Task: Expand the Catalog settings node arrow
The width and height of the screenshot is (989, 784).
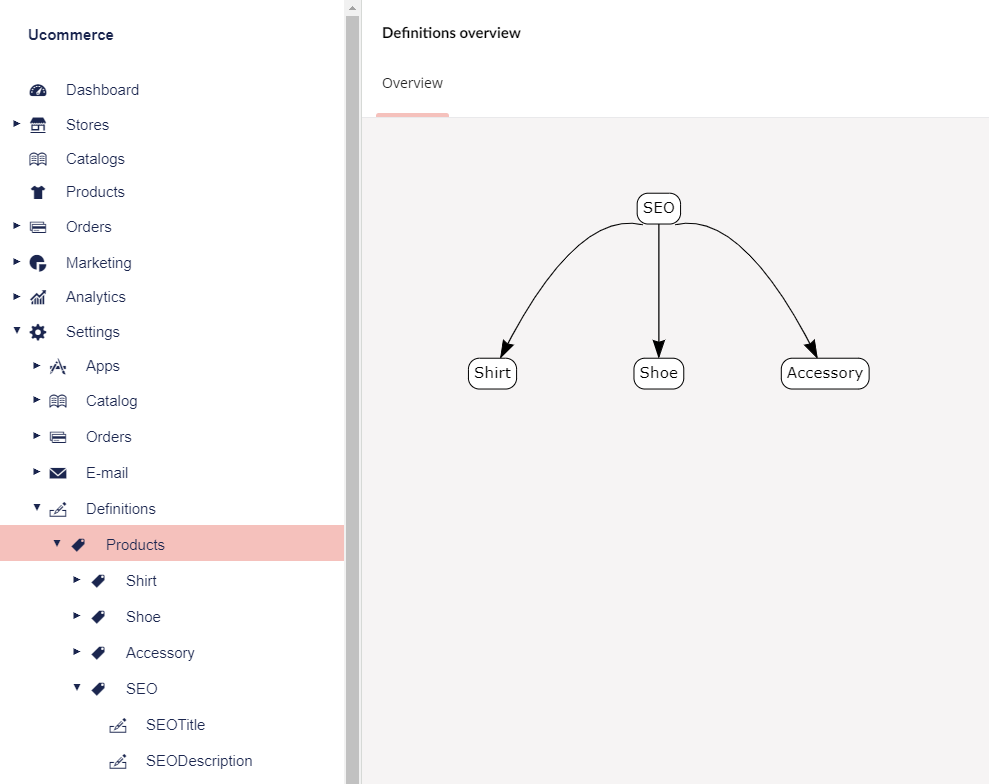Action: [x=37, y=399]
